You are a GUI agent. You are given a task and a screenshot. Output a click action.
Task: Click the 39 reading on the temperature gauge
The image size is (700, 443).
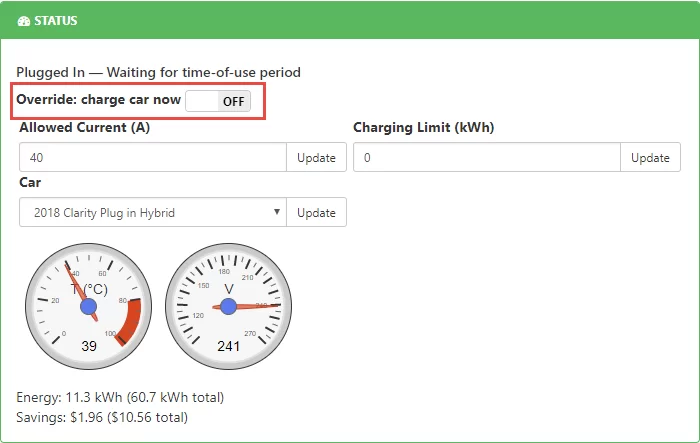coord(88,346)
